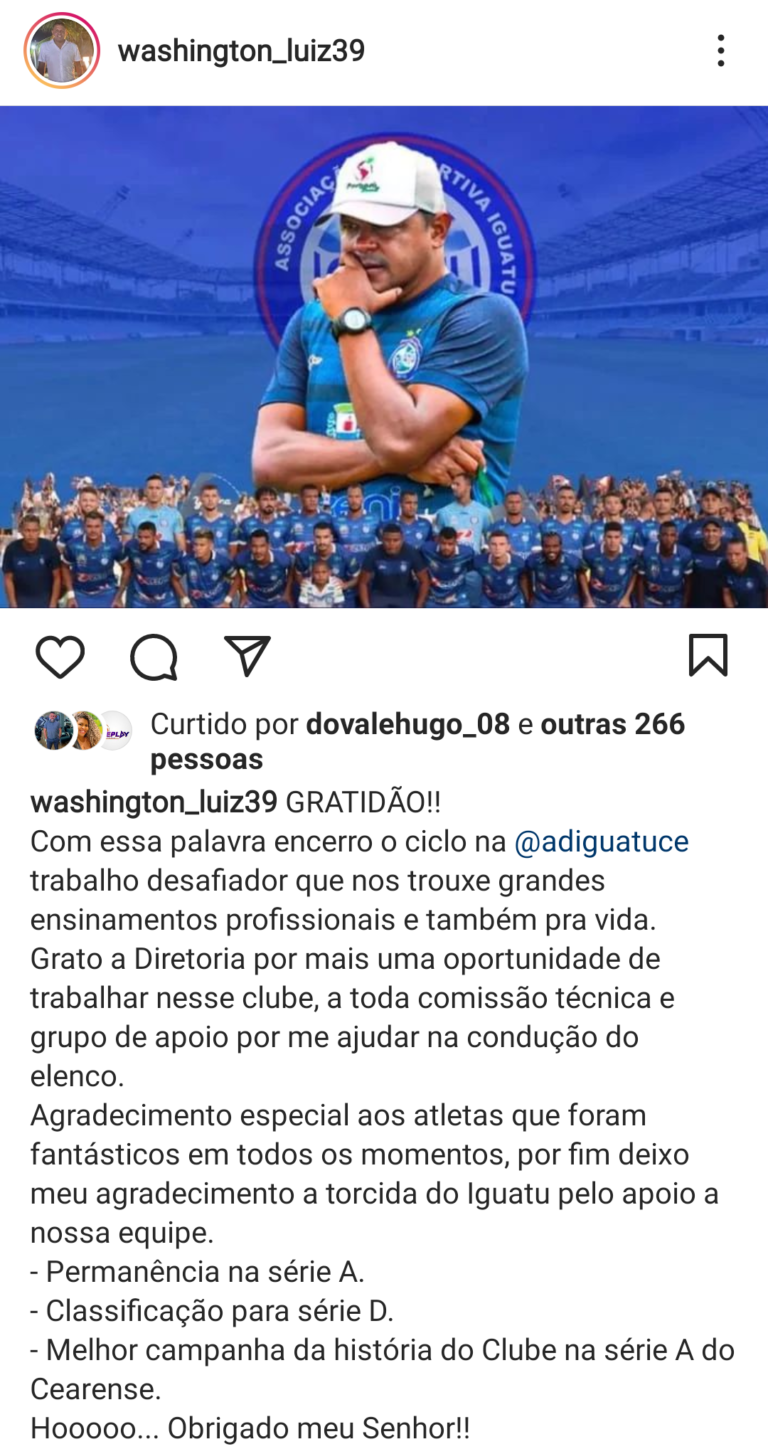Open the @adiguatuce mention

[x=601, y=841]
